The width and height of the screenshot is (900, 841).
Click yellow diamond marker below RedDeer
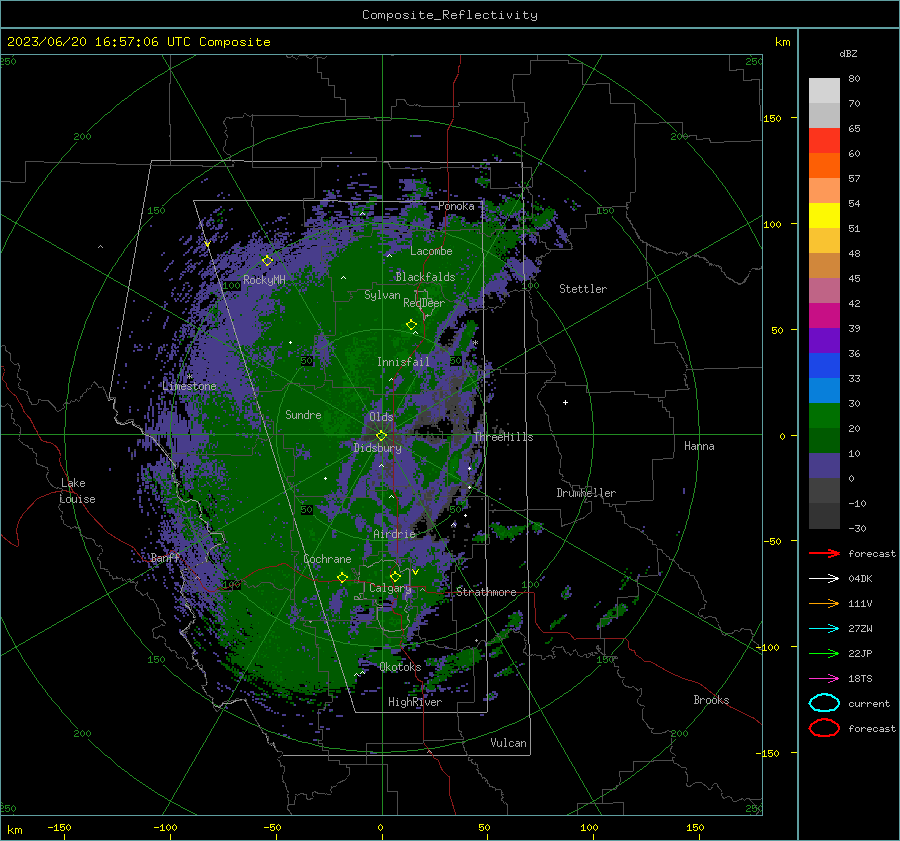pos(411,325)
